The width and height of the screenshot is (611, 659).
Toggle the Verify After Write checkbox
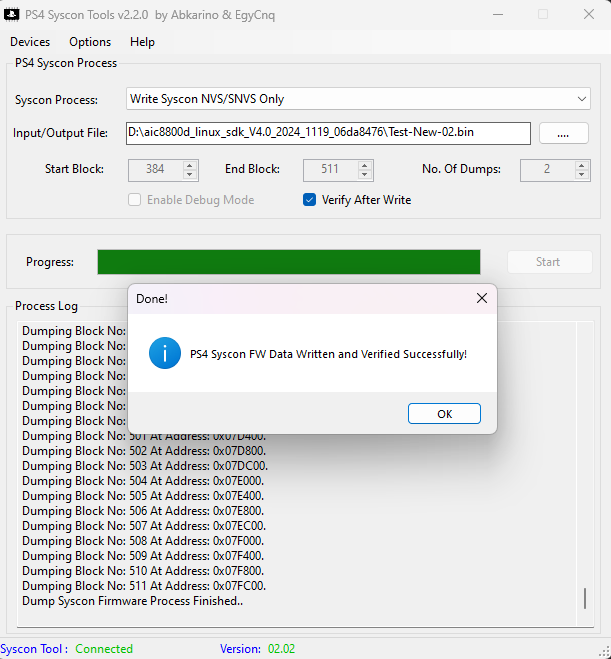click(x=309, y=200)
